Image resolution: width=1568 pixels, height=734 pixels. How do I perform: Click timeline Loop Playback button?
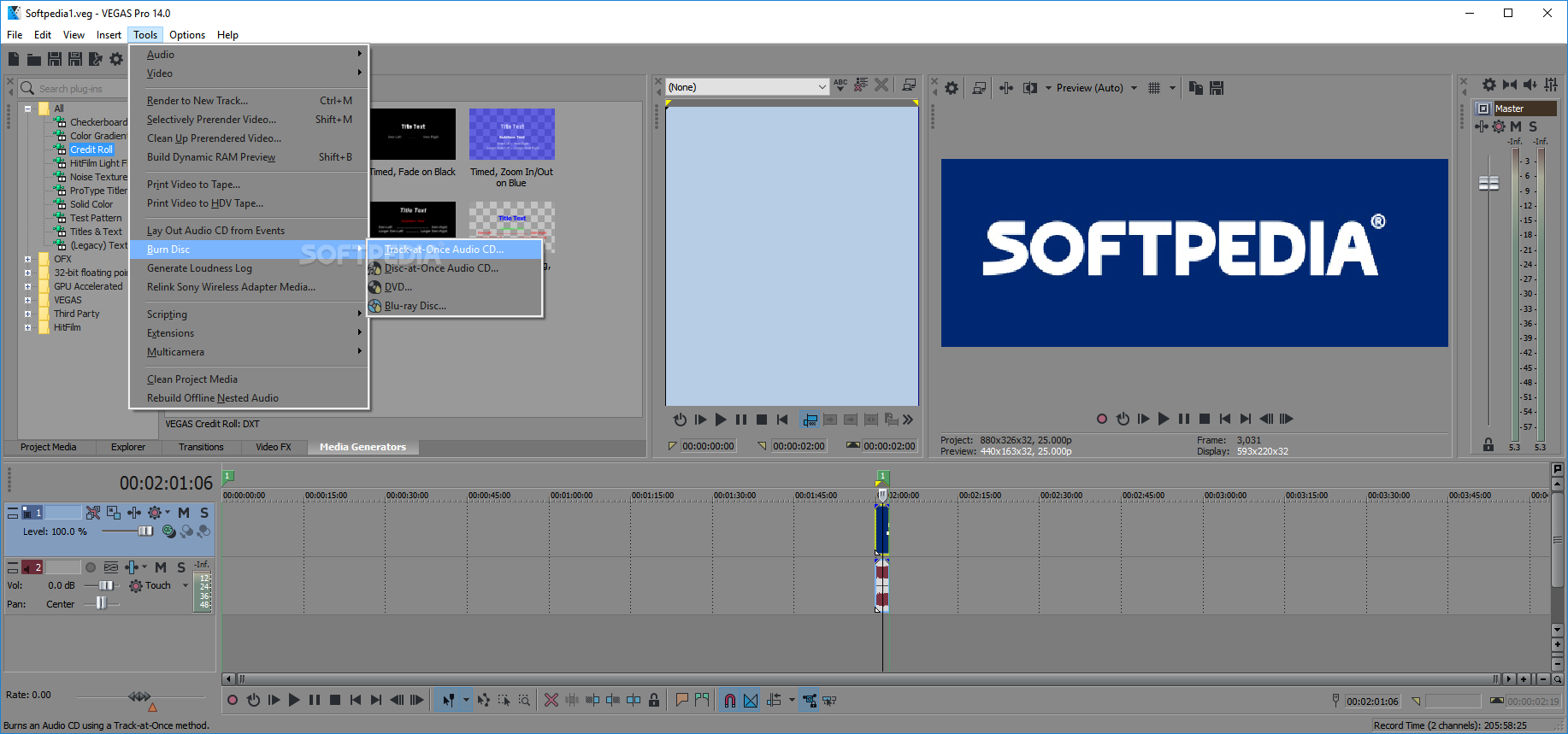(x=253, y=700)
